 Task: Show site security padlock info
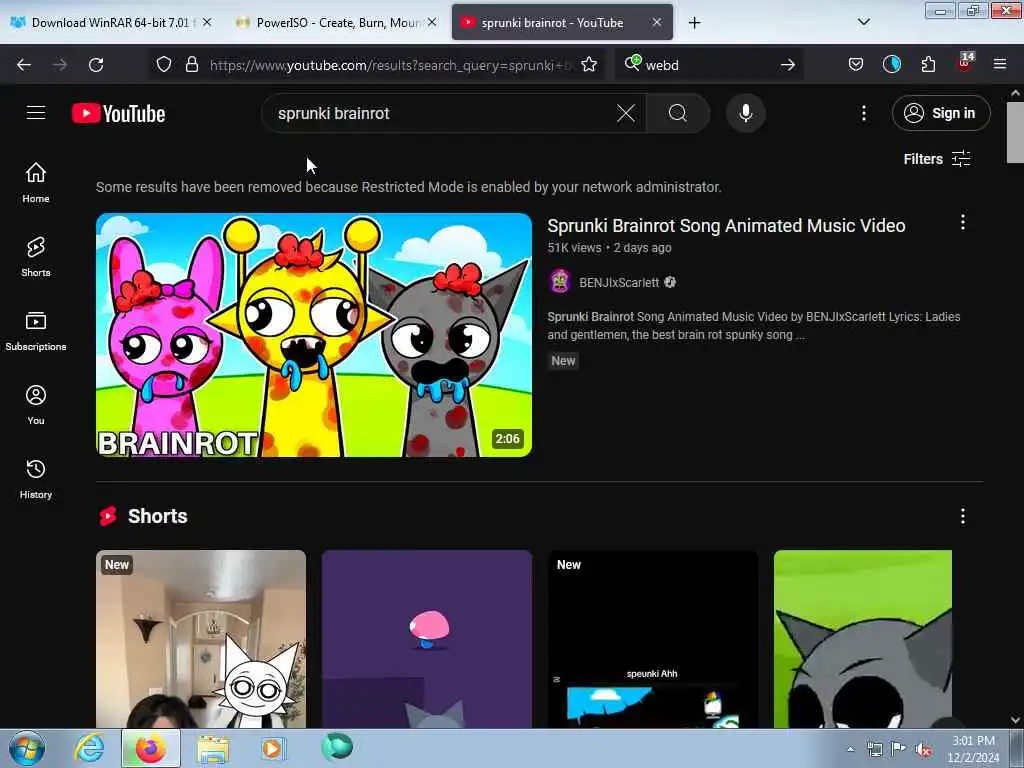click(191, 64)
